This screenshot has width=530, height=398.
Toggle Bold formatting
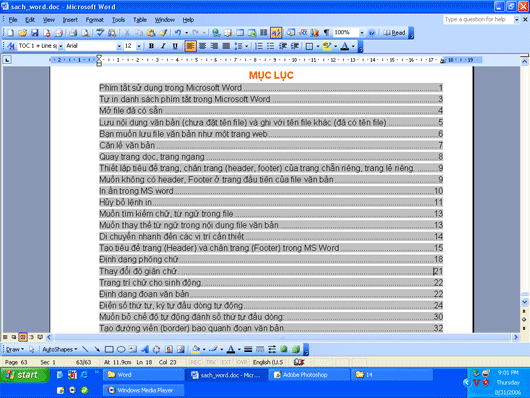151,46
